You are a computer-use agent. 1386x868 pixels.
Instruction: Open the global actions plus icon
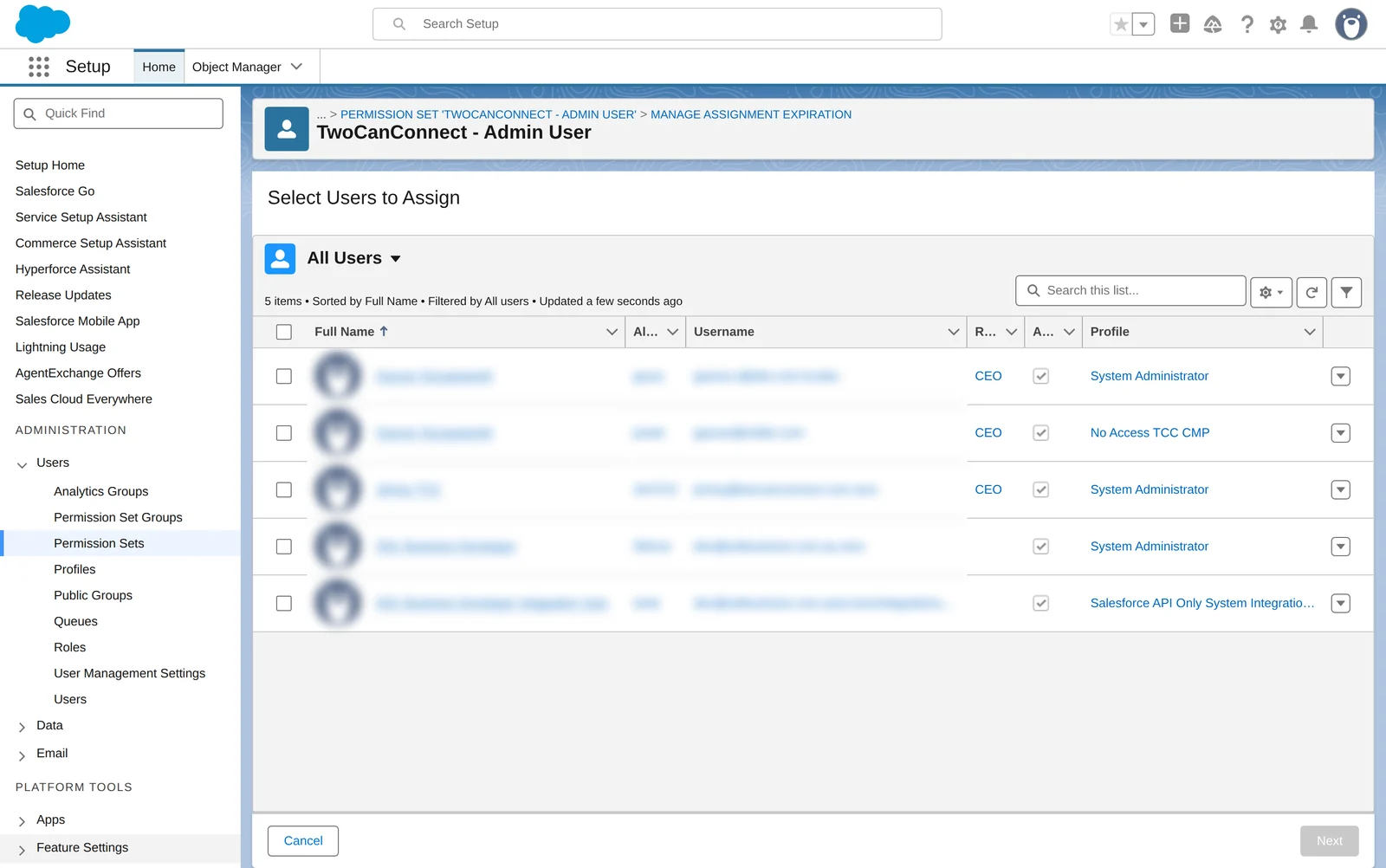[1180, 23]
